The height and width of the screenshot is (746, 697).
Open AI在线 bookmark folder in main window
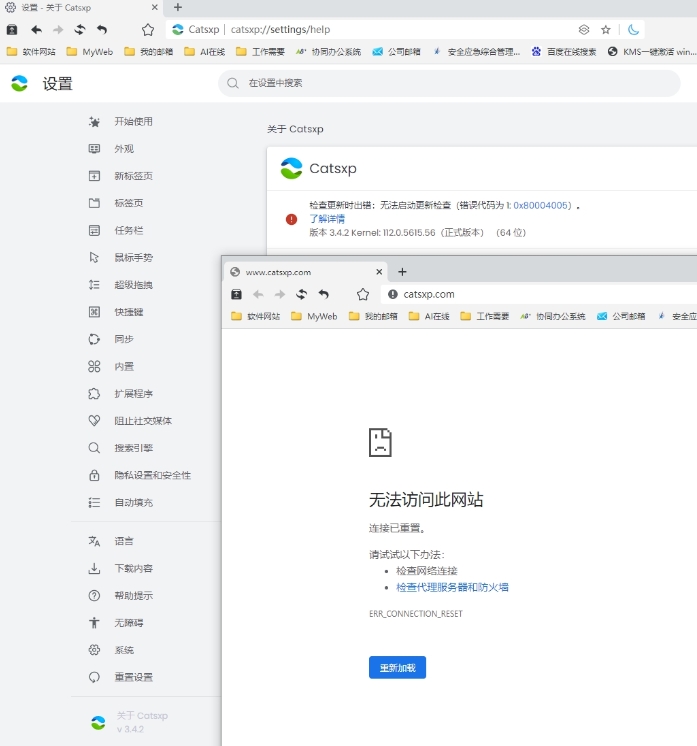point(205,52)
